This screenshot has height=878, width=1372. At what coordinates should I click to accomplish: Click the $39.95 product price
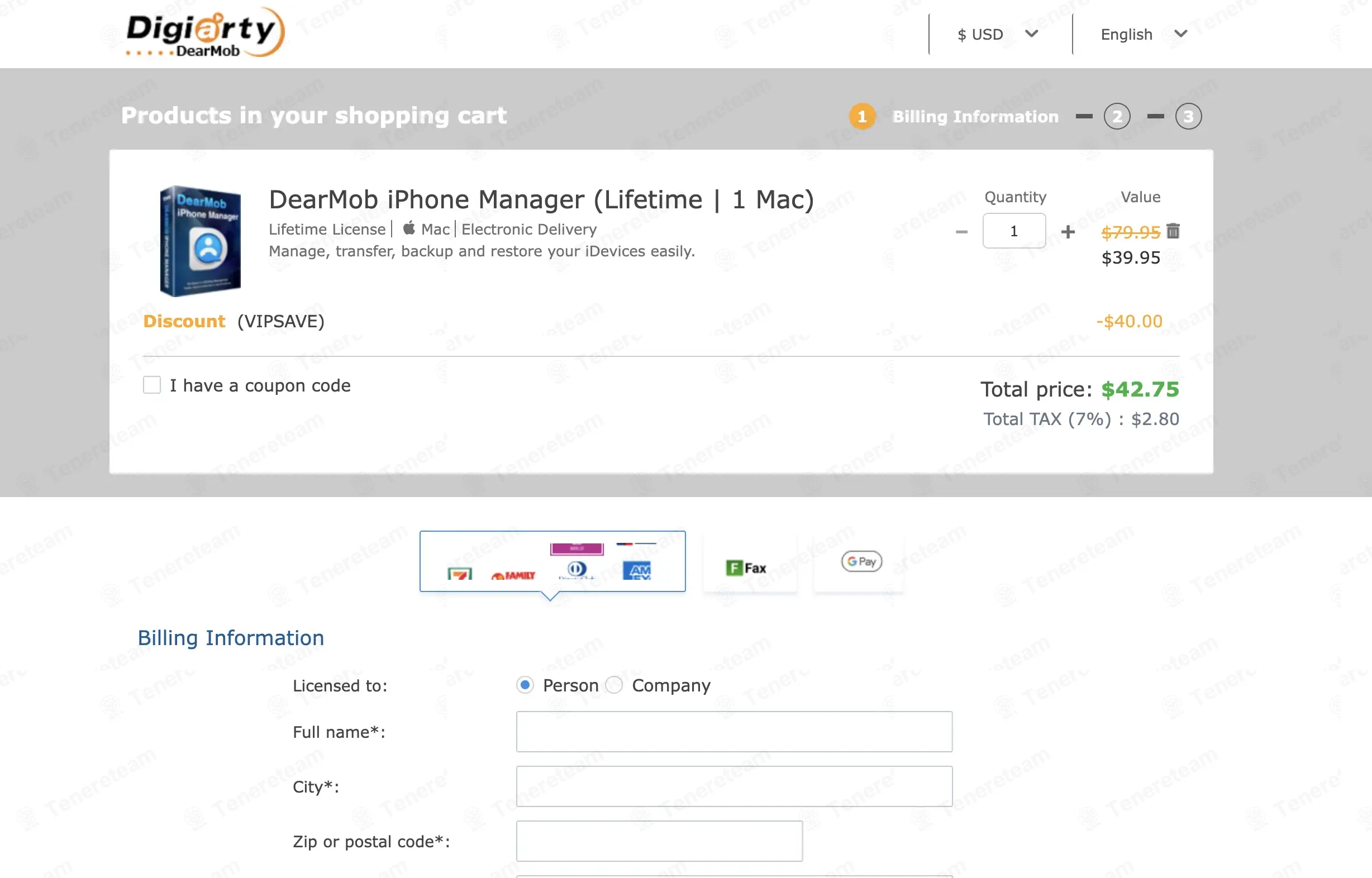1131,257
